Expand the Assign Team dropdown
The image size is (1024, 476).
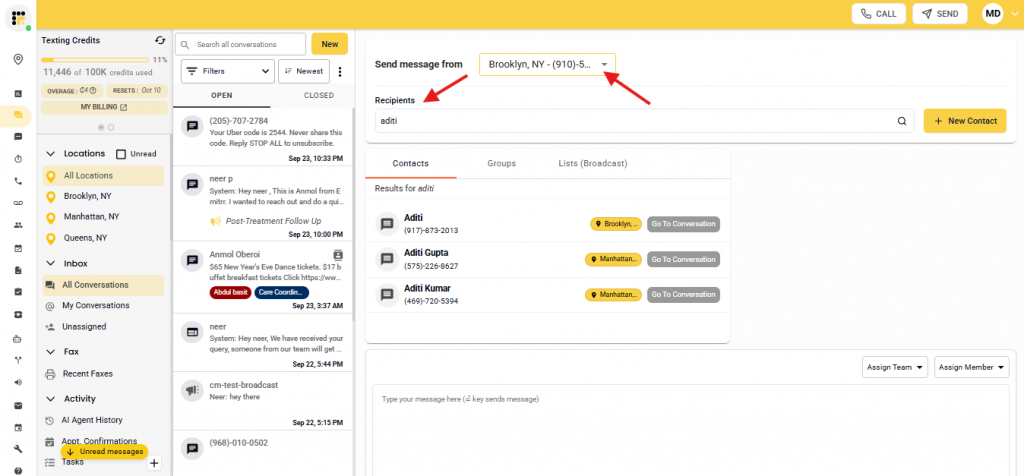894,367
